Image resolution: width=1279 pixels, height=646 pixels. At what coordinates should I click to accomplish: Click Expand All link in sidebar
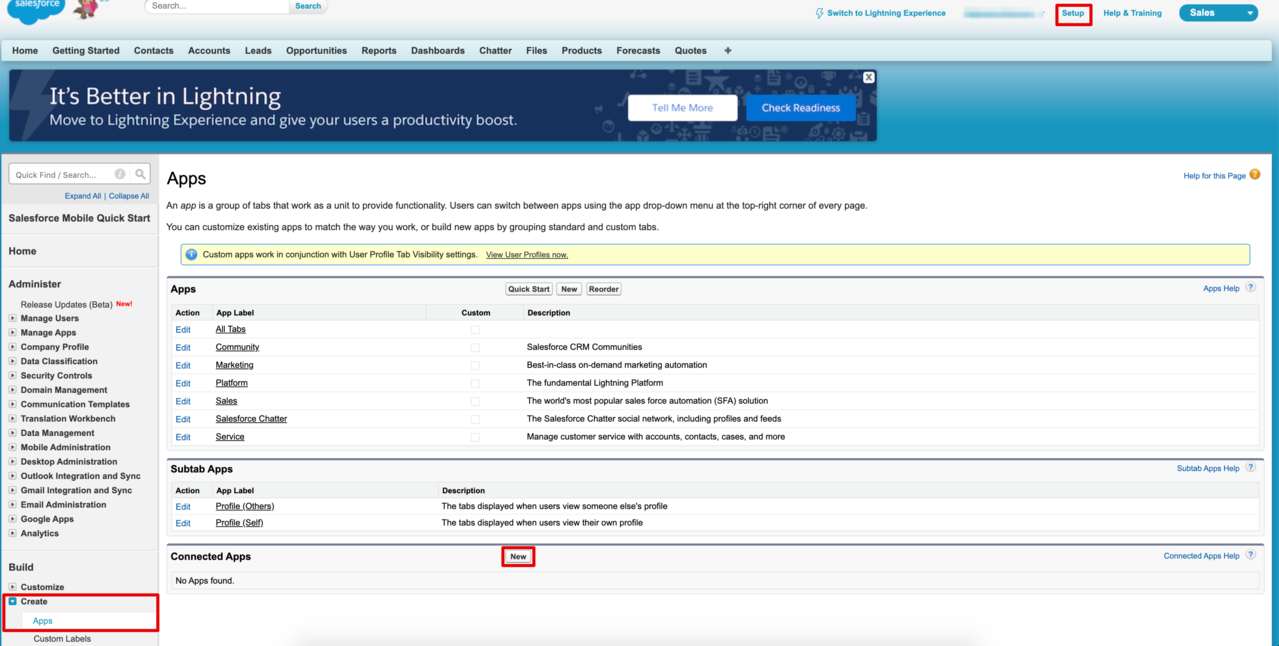tap(83, 196)
